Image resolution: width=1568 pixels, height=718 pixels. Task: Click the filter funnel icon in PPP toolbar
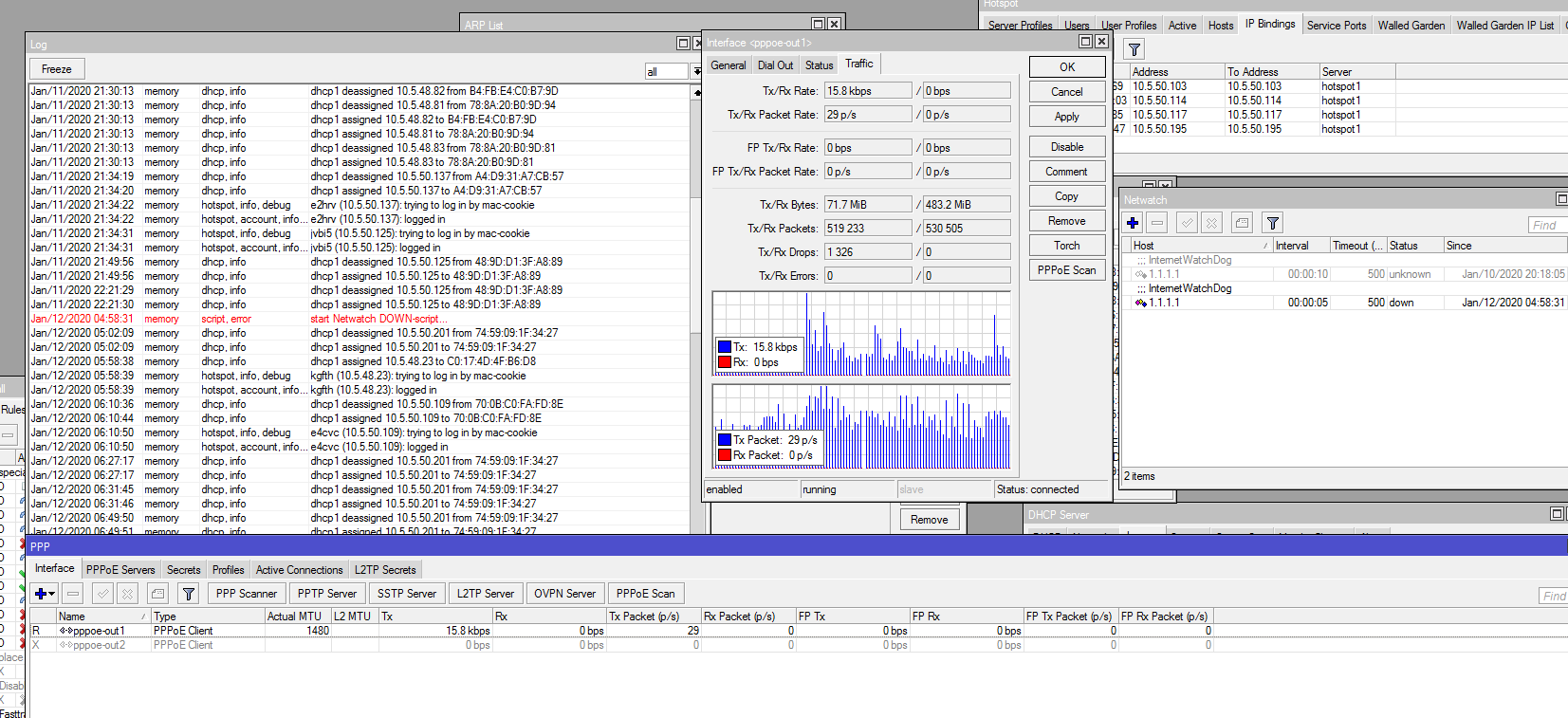click(x=189, y=594)
